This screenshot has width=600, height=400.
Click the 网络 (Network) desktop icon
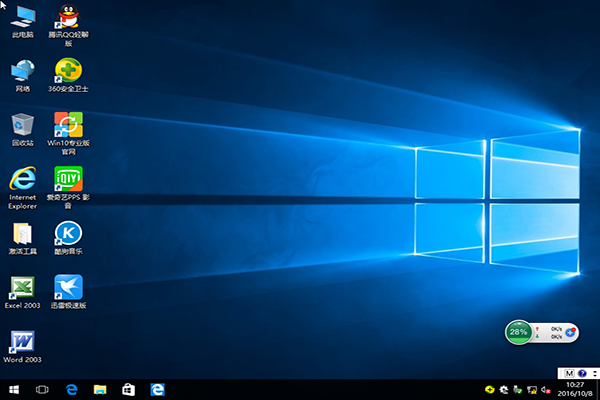pos(22,71)
